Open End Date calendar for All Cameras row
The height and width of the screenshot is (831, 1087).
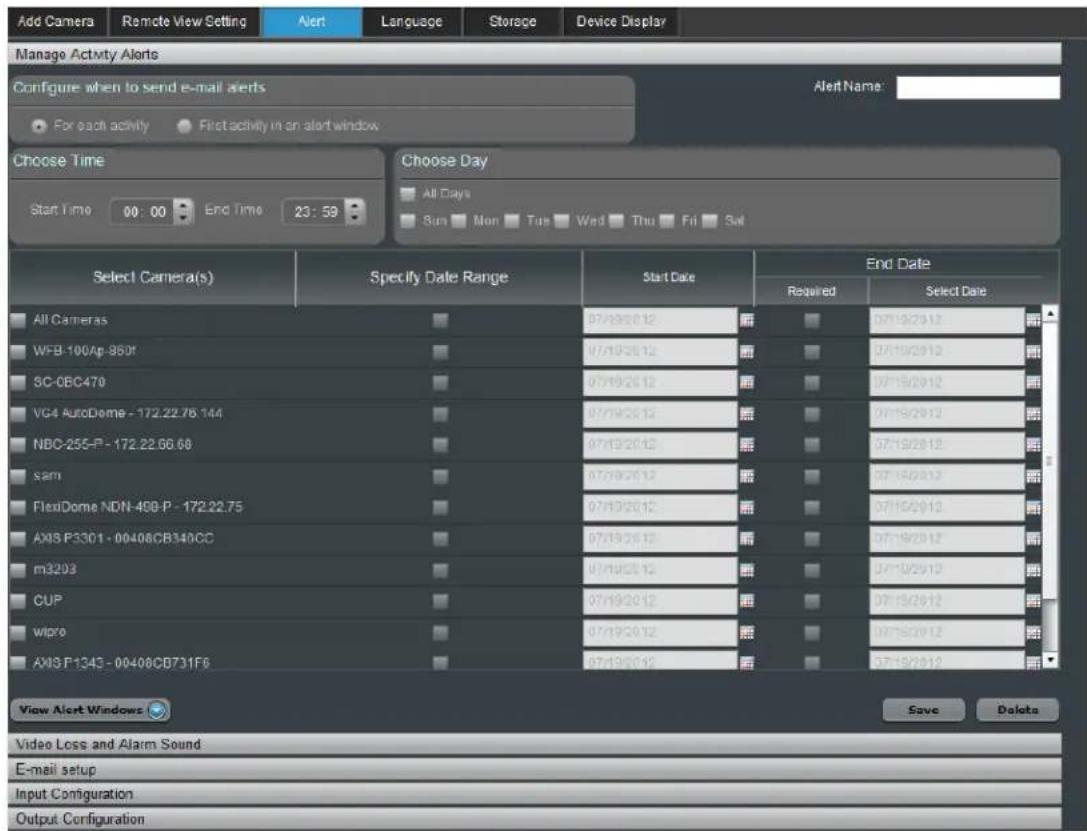click(x=1033, y=320)
